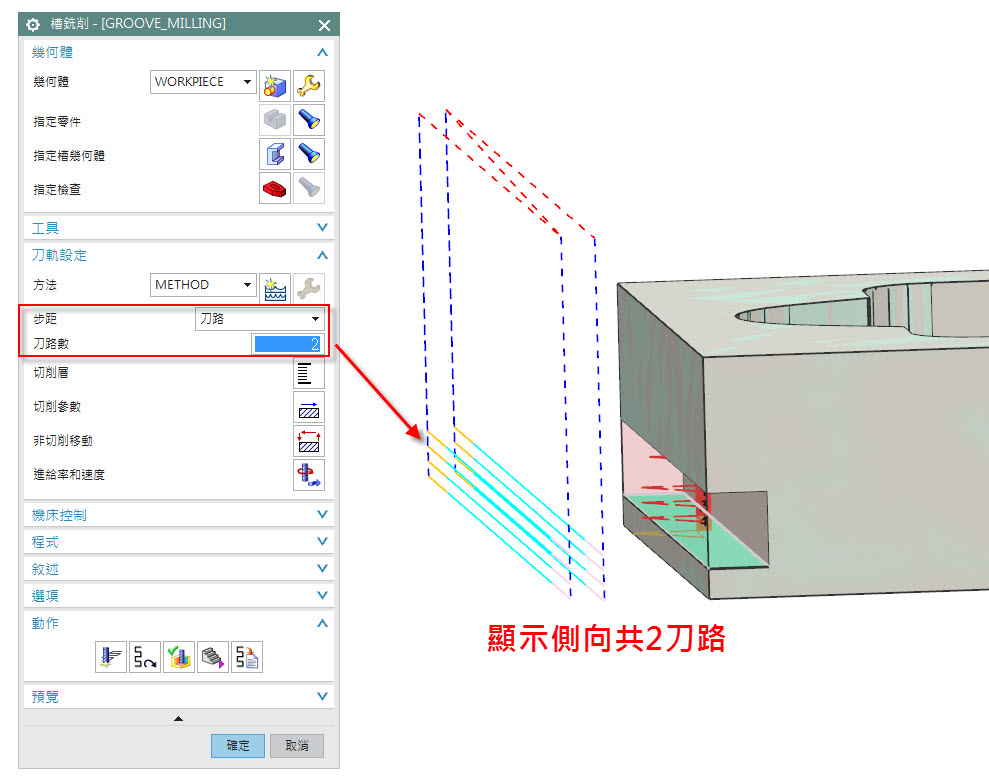
Task: Display the specified part with flashlight icon
Action: click(x=309, y=120)
